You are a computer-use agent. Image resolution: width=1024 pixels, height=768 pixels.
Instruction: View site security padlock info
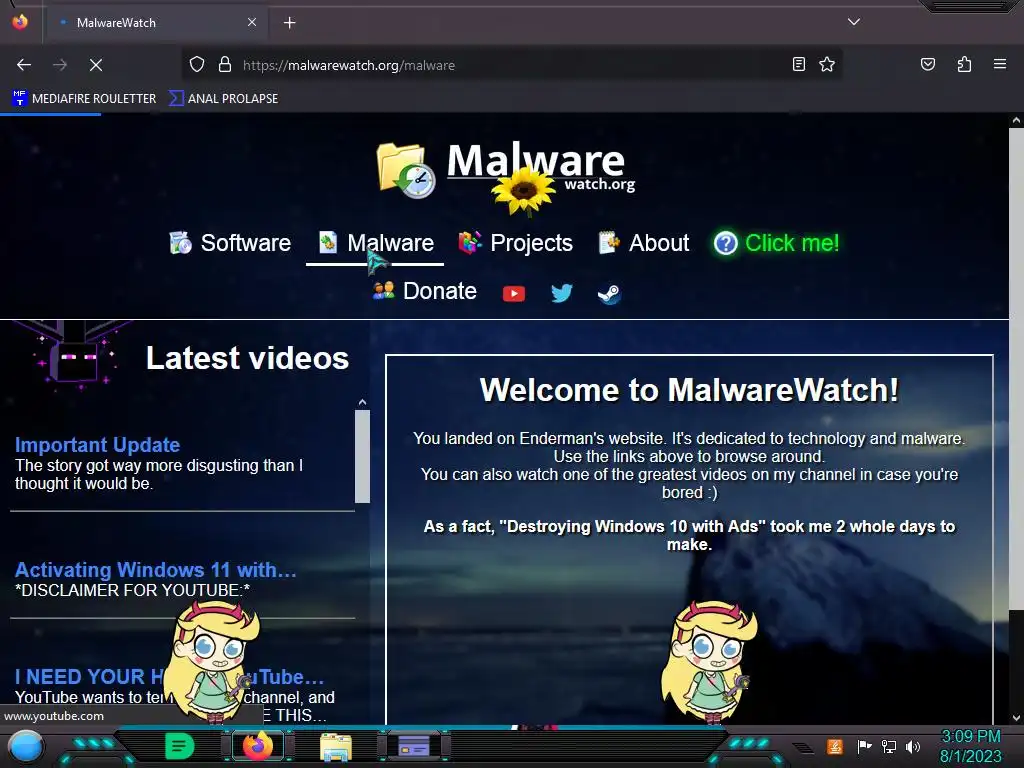pos(225,65)
